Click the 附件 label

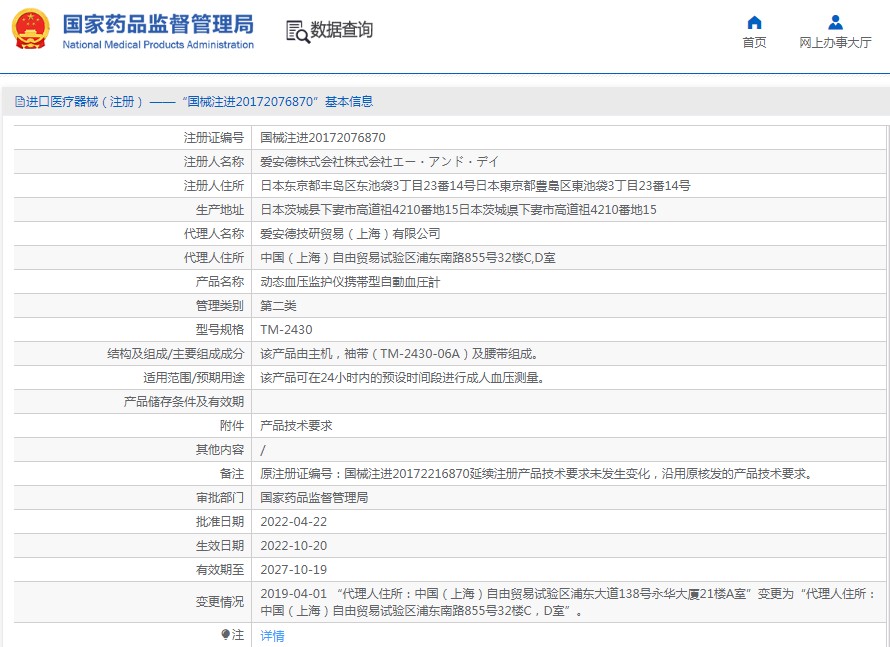click(232, 426)
